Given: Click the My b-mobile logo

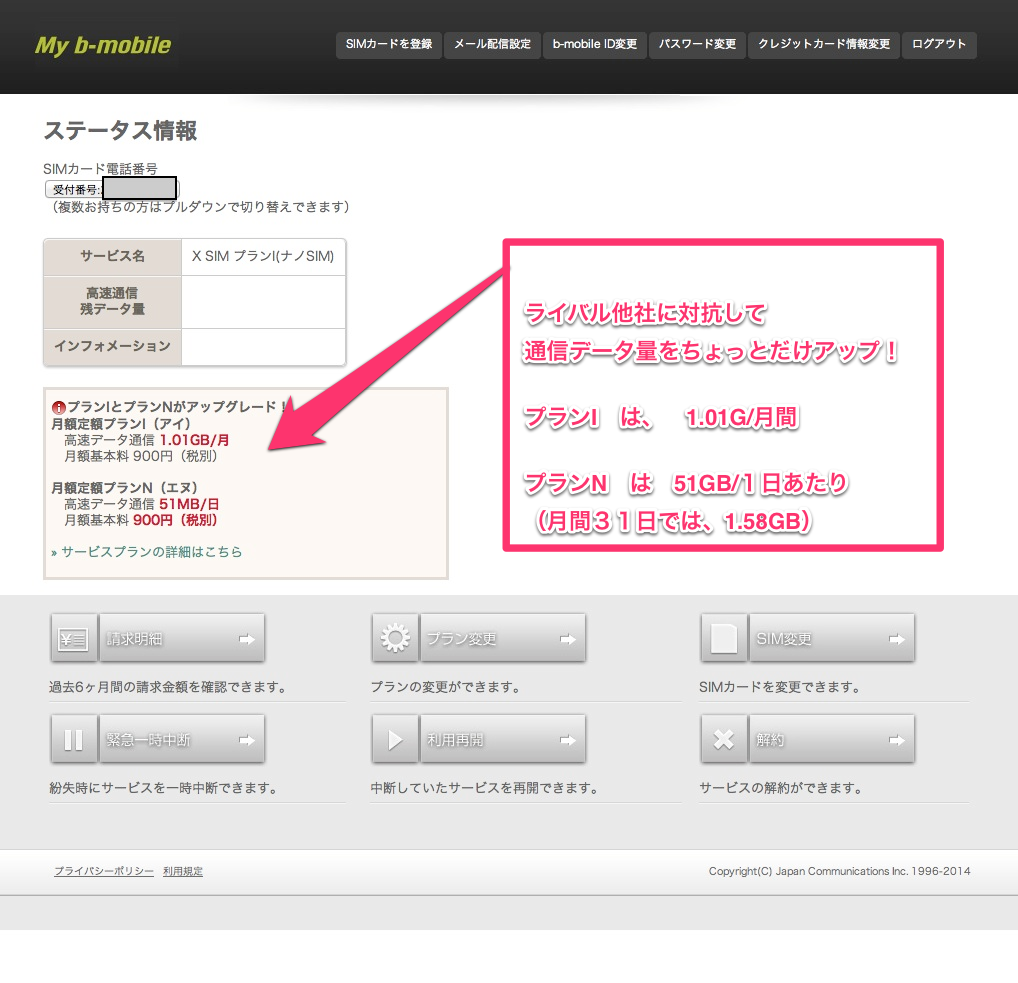Looking at the screenshot, I should point(103,46).
